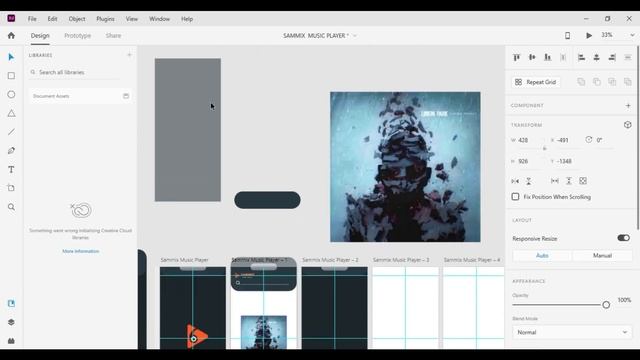Select the Text tool
Screen dimensions: 640x360
pos(11,169)
